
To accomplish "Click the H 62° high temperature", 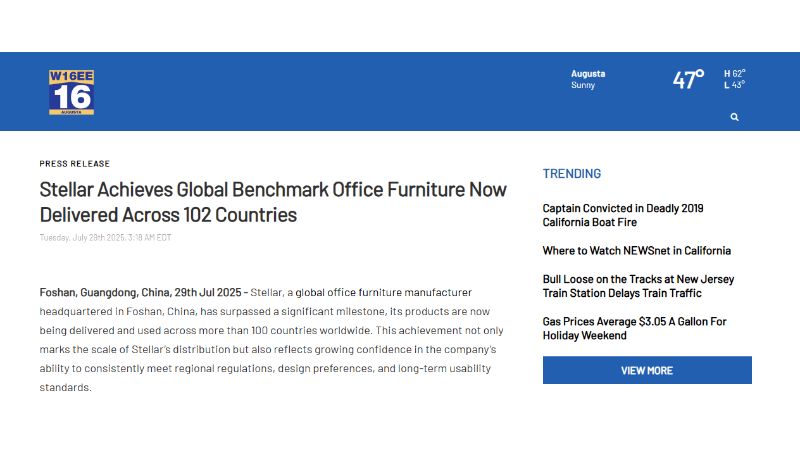I will click(735, 74).
